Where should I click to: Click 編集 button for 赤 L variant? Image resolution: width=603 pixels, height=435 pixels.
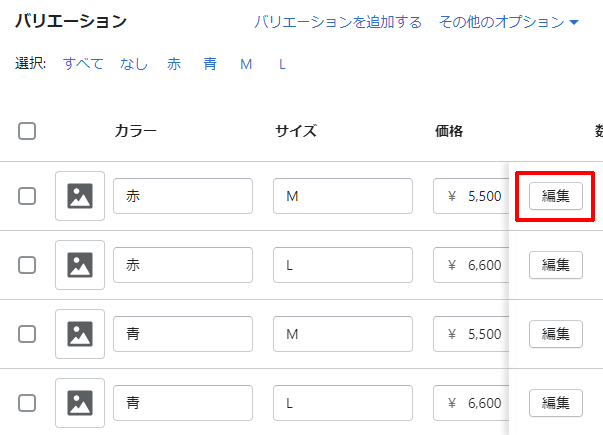(x=556, y=265)
